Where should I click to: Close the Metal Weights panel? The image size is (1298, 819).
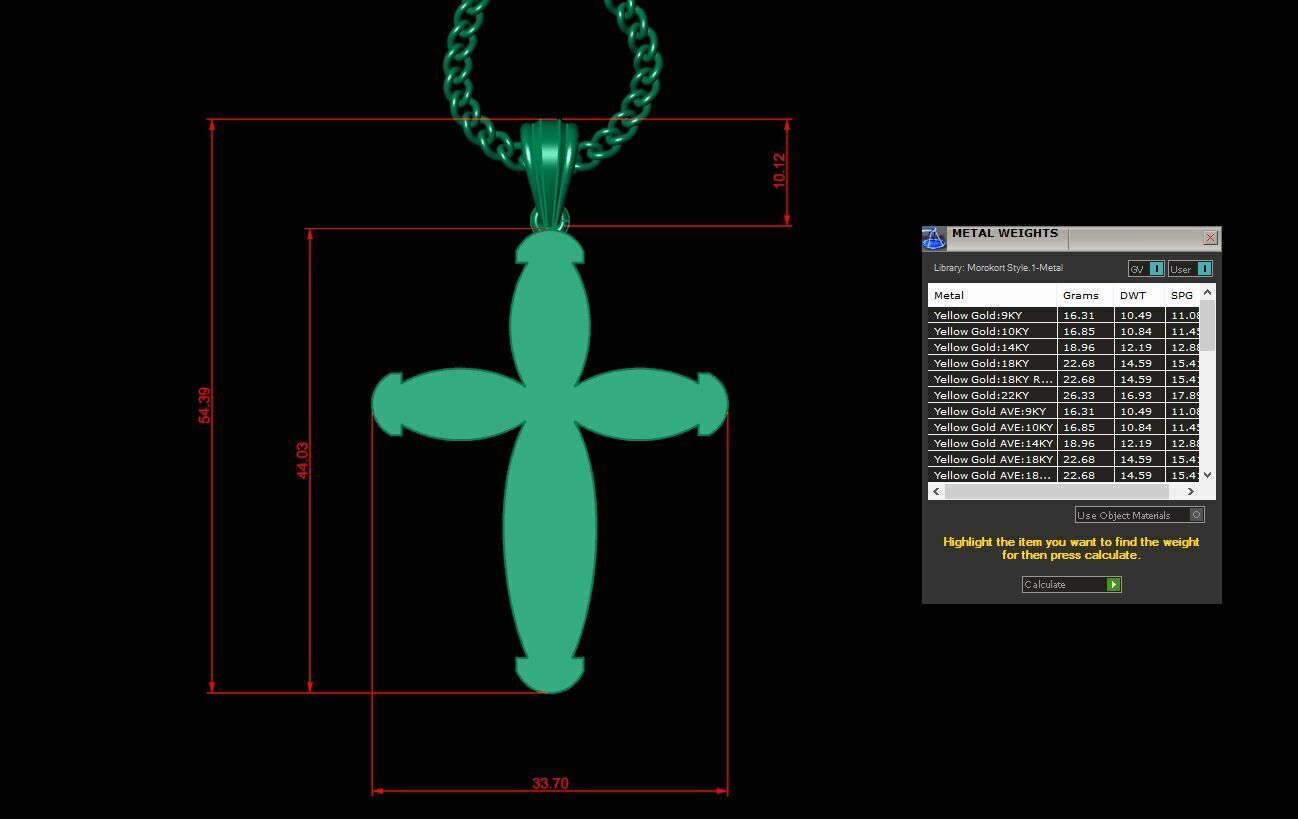coord(1210,238)
